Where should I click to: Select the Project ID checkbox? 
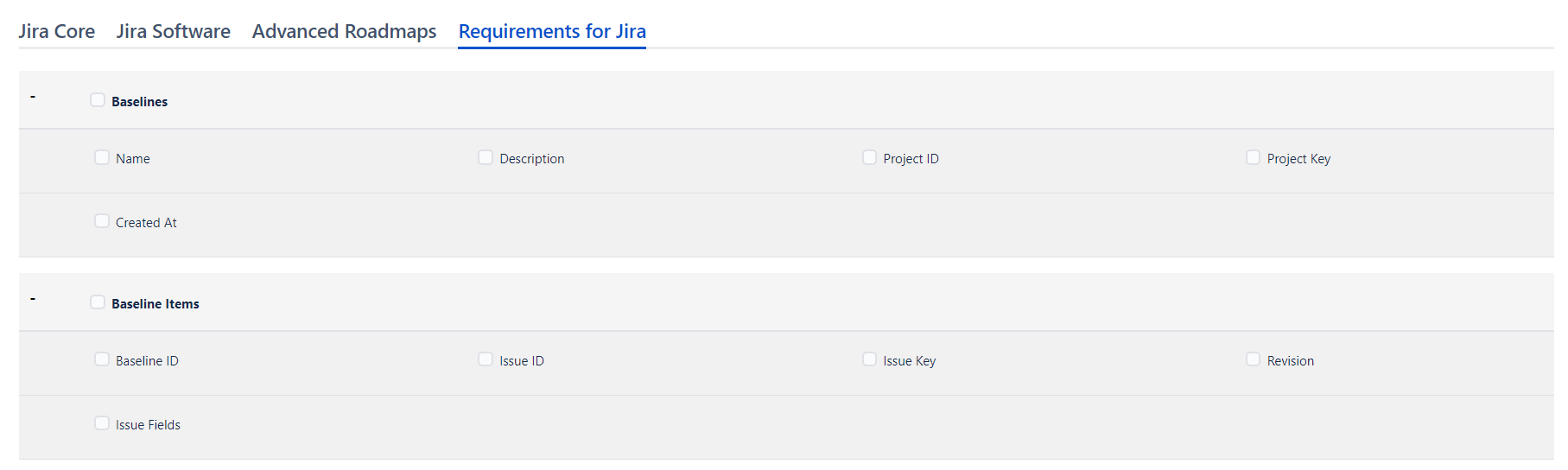pyautogui.click(x=869, y=157)
